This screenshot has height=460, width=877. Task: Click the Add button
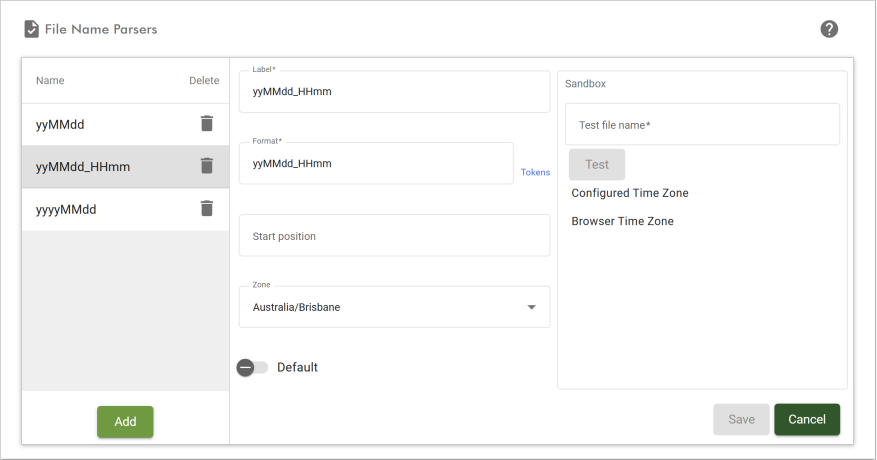click(125, 421)
